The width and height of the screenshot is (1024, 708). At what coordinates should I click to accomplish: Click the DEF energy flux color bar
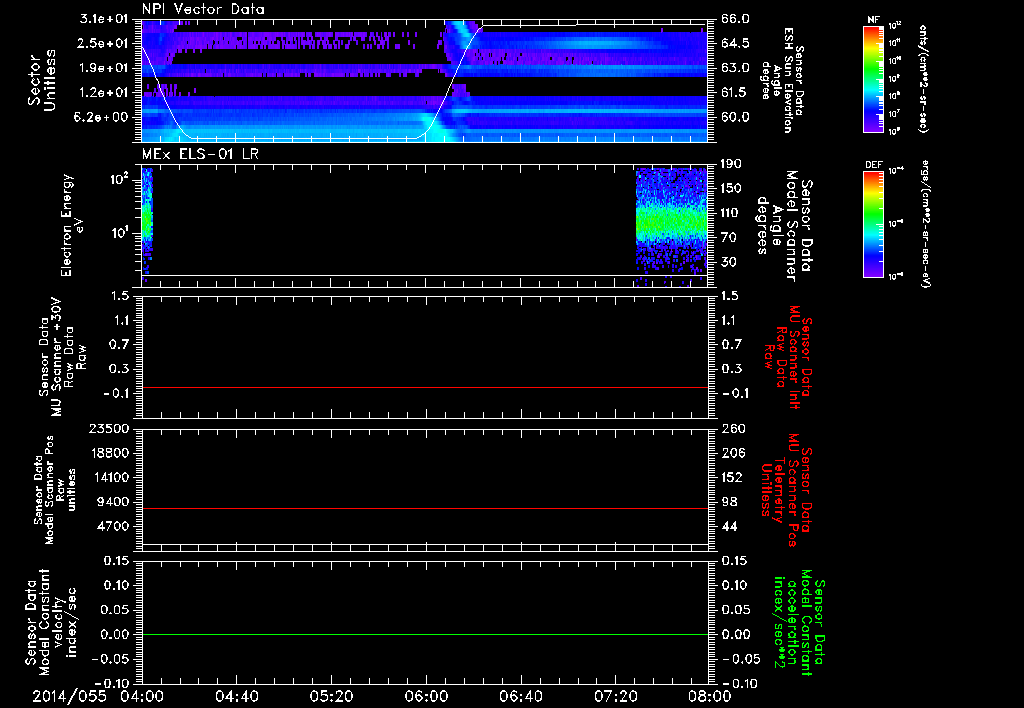tap(873, 224)
